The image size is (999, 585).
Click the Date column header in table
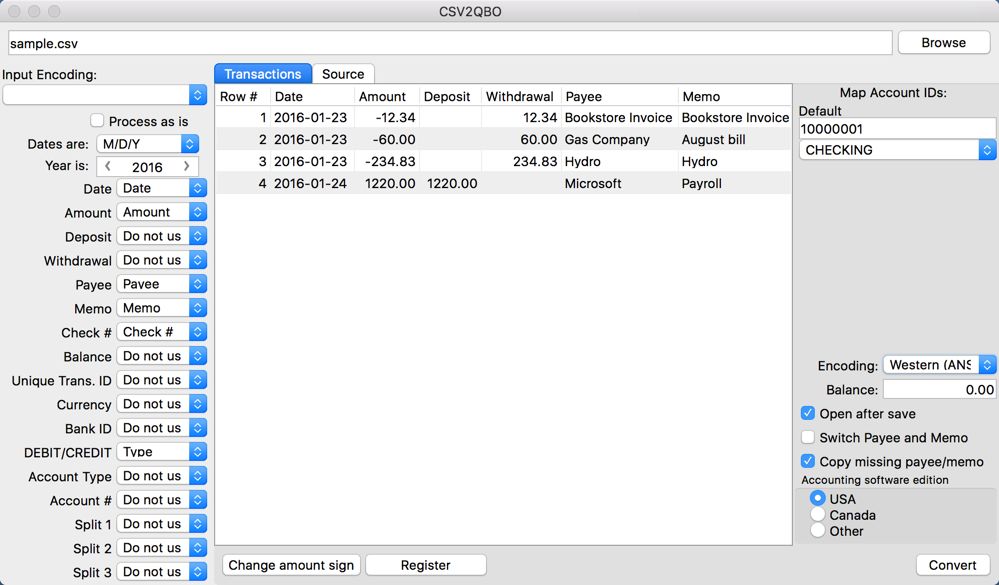point(312,96)
